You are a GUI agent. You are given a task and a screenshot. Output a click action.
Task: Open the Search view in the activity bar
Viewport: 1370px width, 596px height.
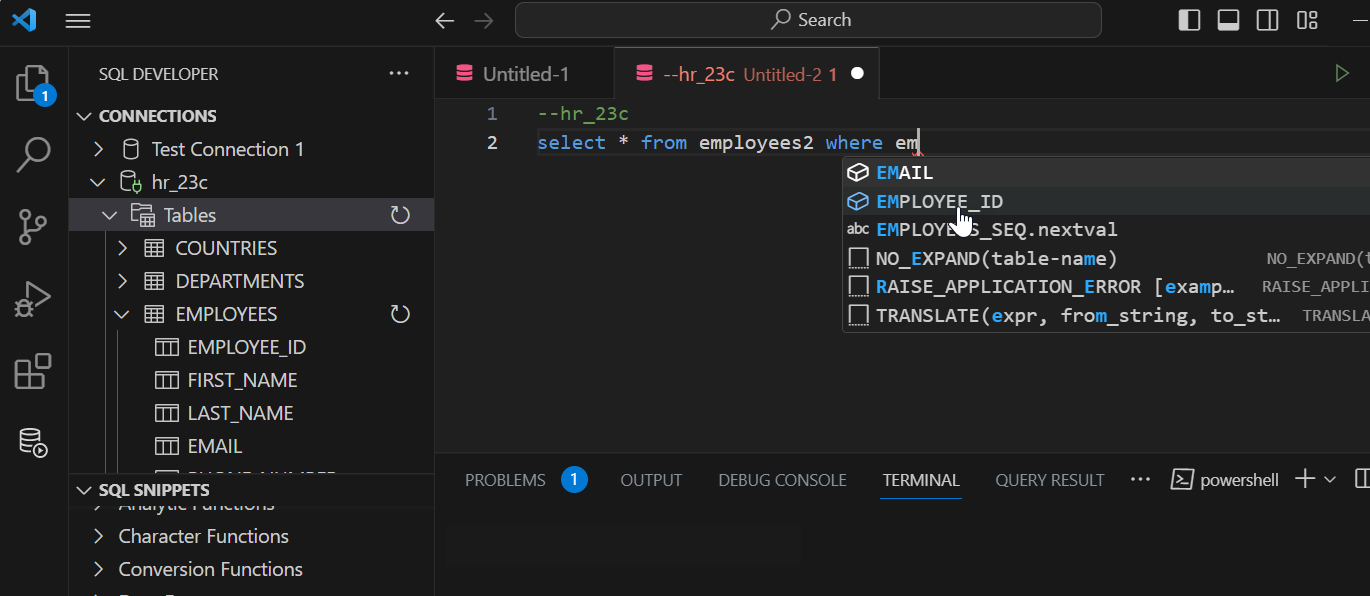point(33,155)
